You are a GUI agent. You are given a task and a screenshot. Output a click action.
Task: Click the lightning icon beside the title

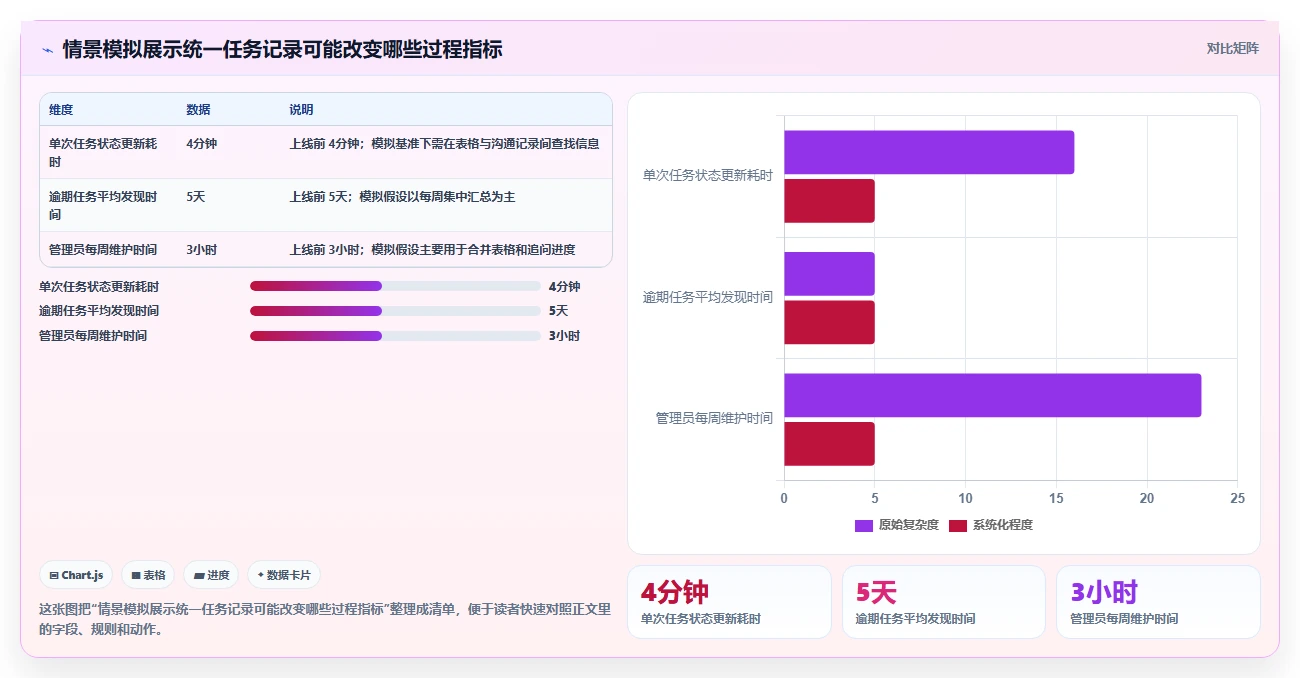(48, 49)
